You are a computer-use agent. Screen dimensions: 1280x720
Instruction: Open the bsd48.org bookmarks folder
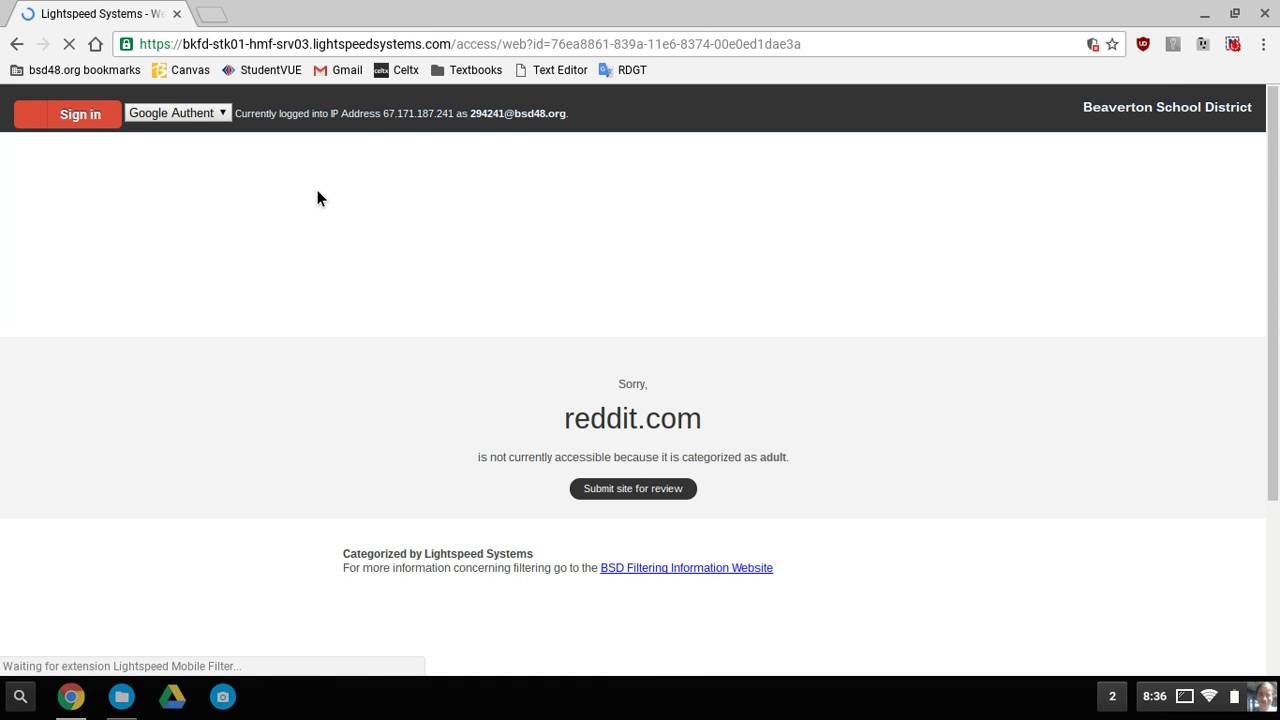(x=75, y=70)
